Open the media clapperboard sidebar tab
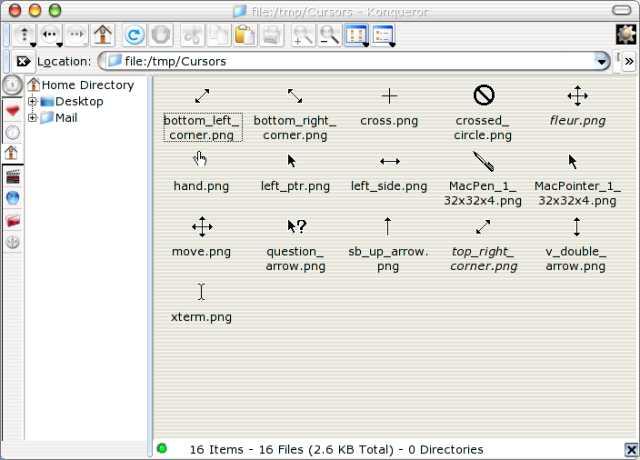 coord(13,177)
